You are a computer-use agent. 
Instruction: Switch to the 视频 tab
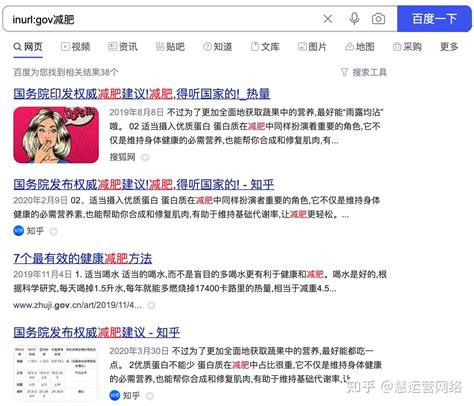coord(75,47)
